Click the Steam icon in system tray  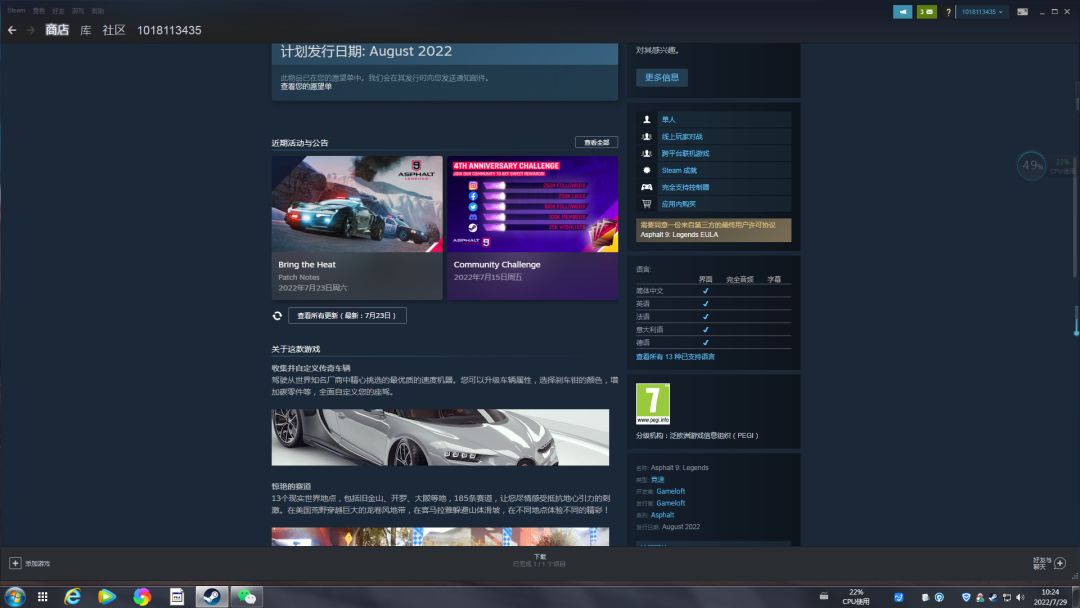click(993, 597)
